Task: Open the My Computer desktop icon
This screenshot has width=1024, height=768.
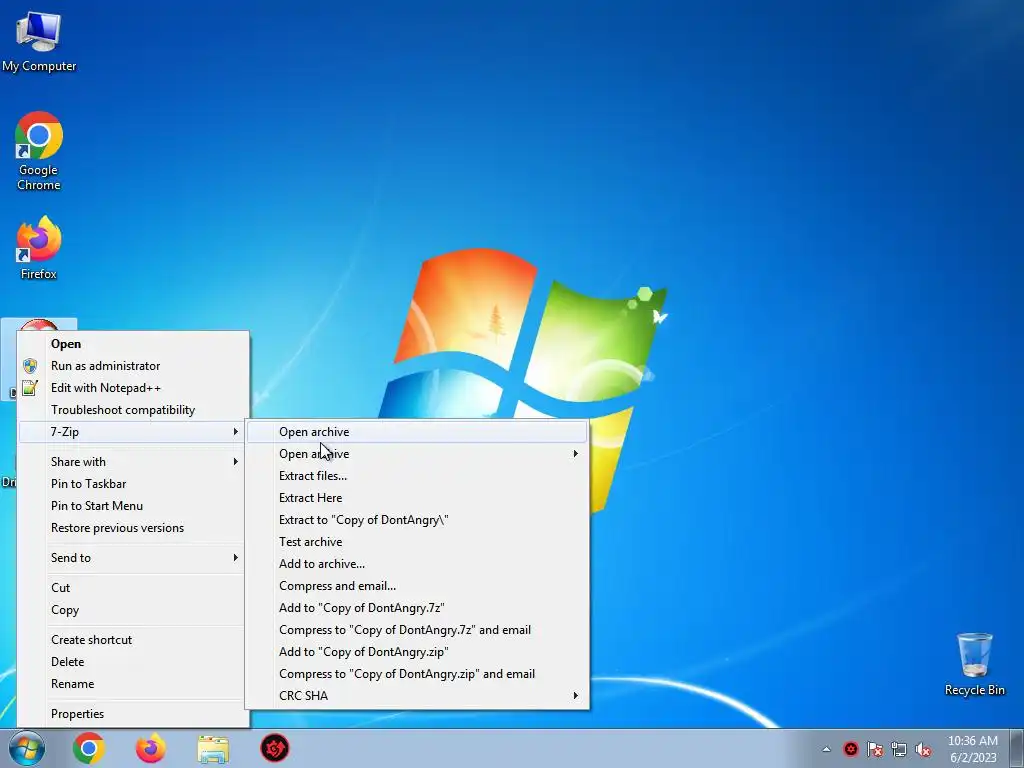Action: [x=39, y=41]
